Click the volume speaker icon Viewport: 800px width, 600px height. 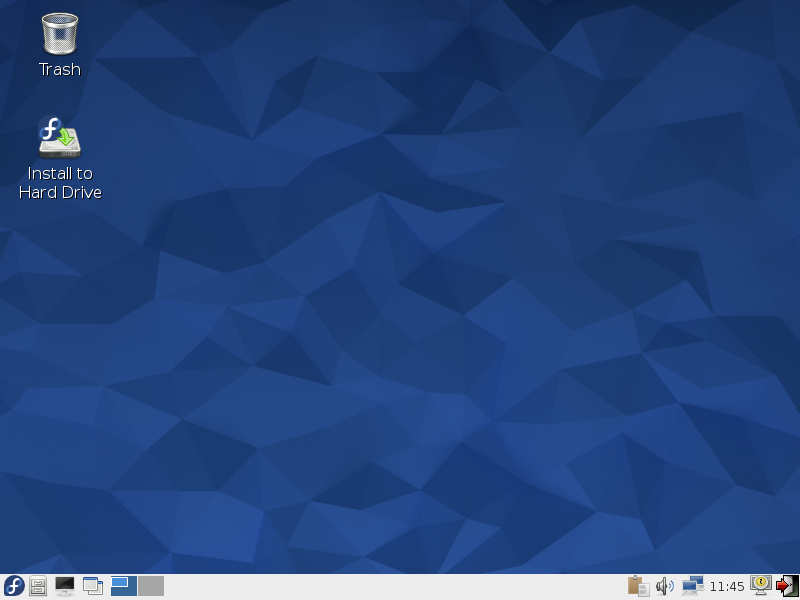click(x=664, y=586)
